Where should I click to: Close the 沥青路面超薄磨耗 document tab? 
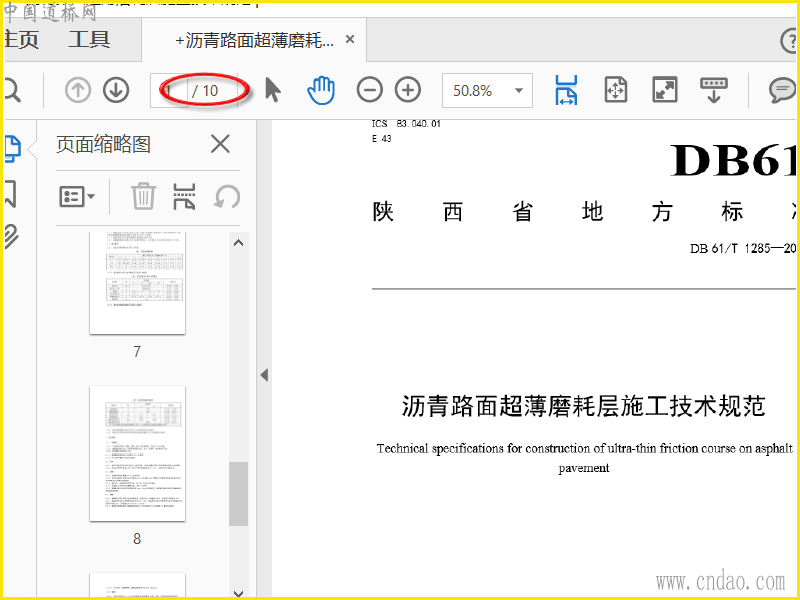350,39
